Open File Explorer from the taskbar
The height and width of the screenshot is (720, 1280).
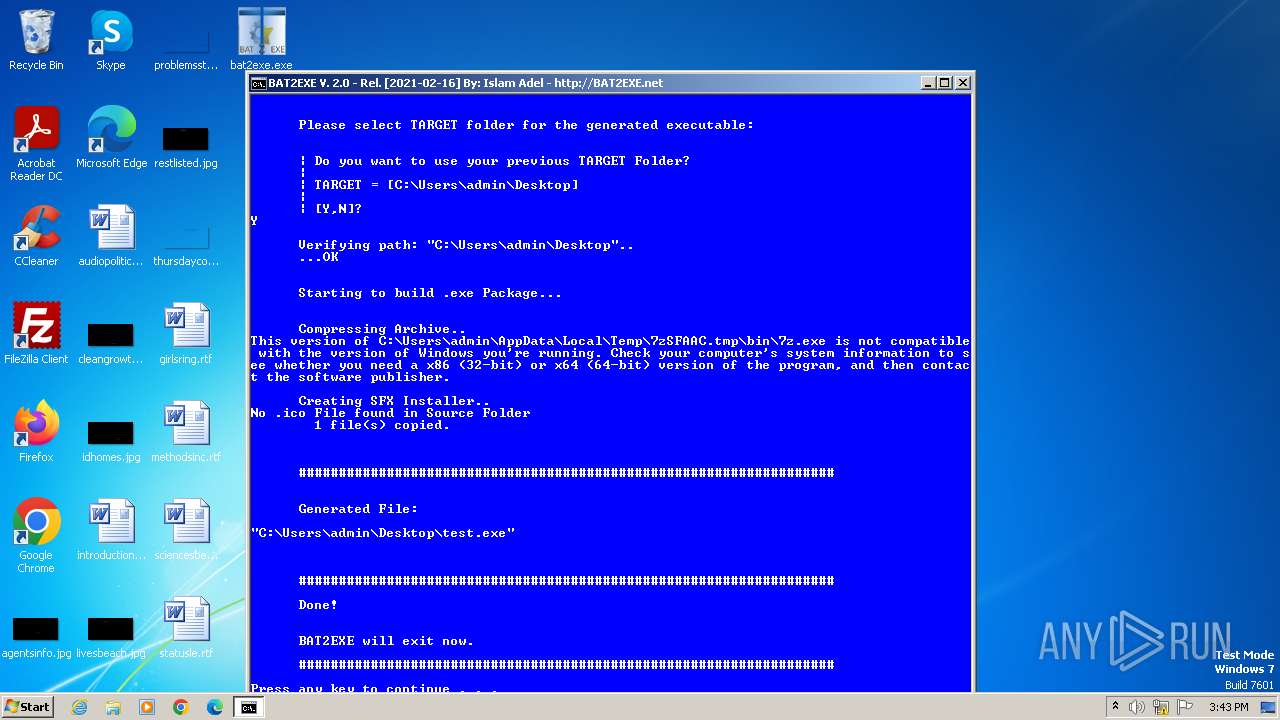(x=113, y=707)
